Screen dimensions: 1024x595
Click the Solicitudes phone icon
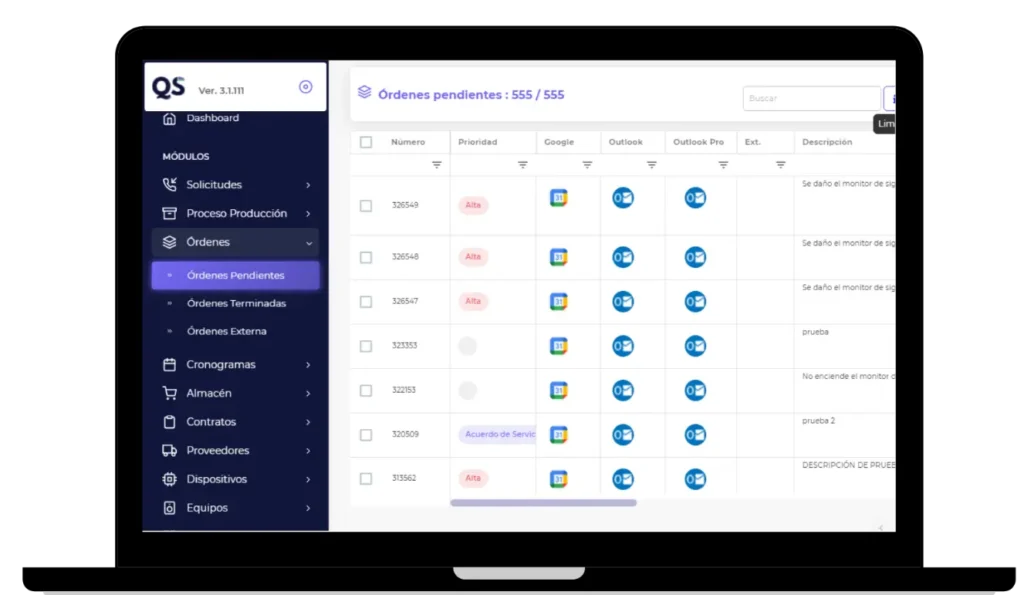[x=169, y=185]
